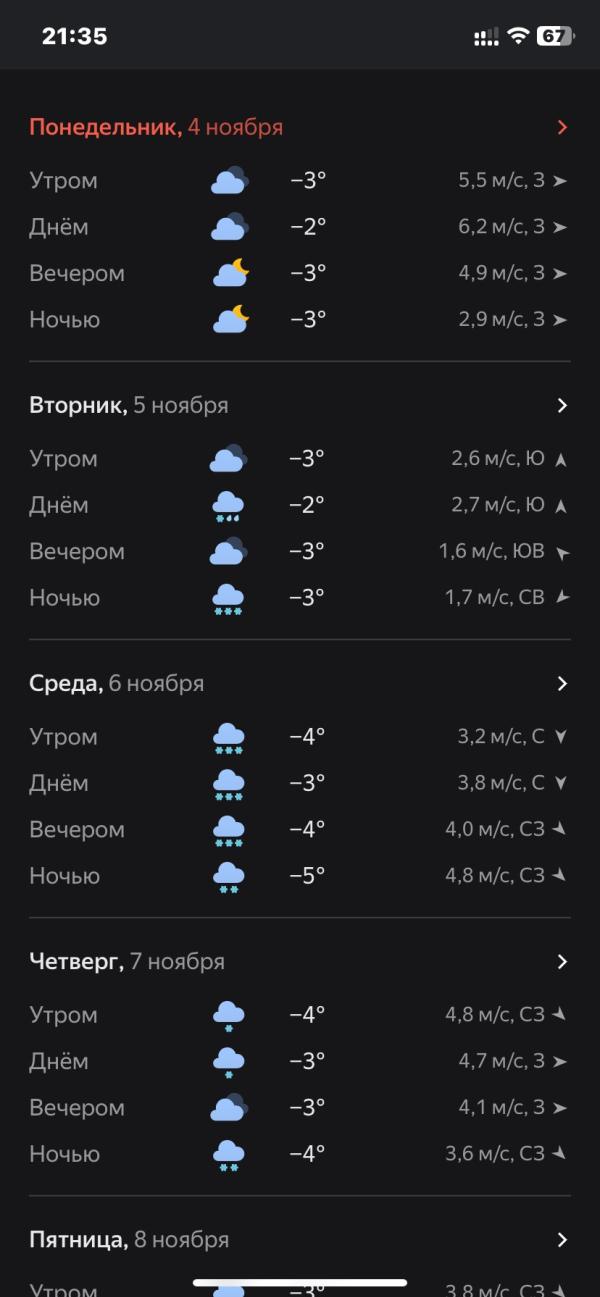Screen dimensions: 600x1297
Task: Tap Wednesday daytime north wind arrow
Action: 560,783
